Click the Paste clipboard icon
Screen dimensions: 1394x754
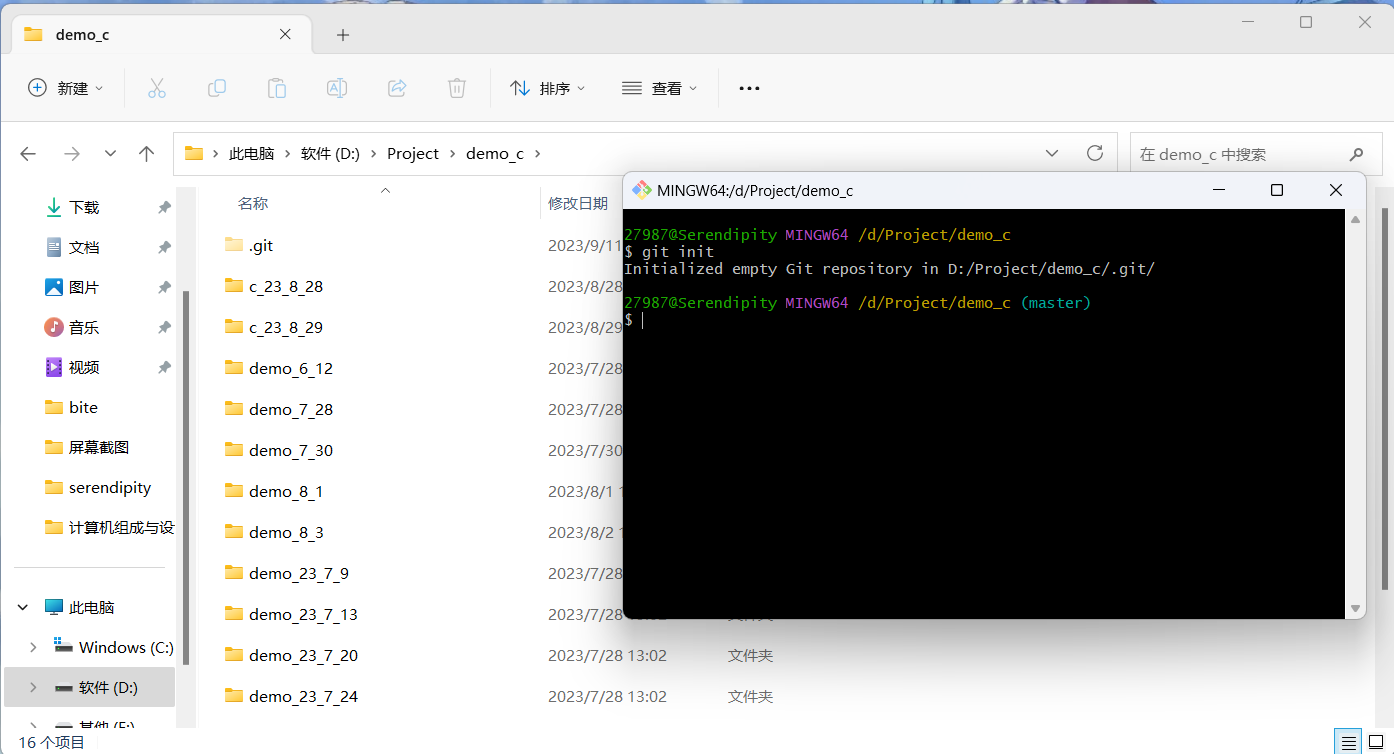tap(277, 88)
